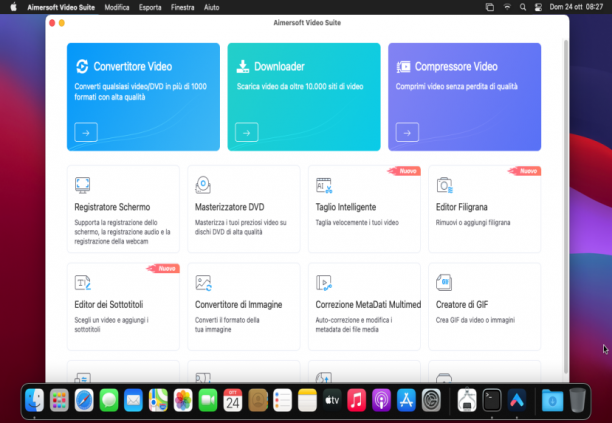612x423 pixels.
Task: Open the Modifica menu
Action: point(117,7)
